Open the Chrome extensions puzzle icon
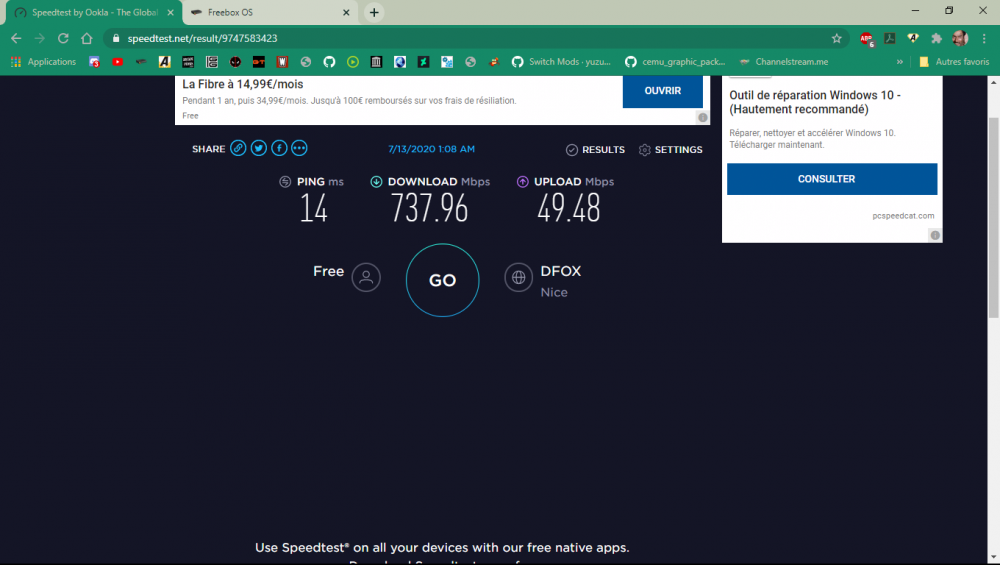 click(936, 38)
